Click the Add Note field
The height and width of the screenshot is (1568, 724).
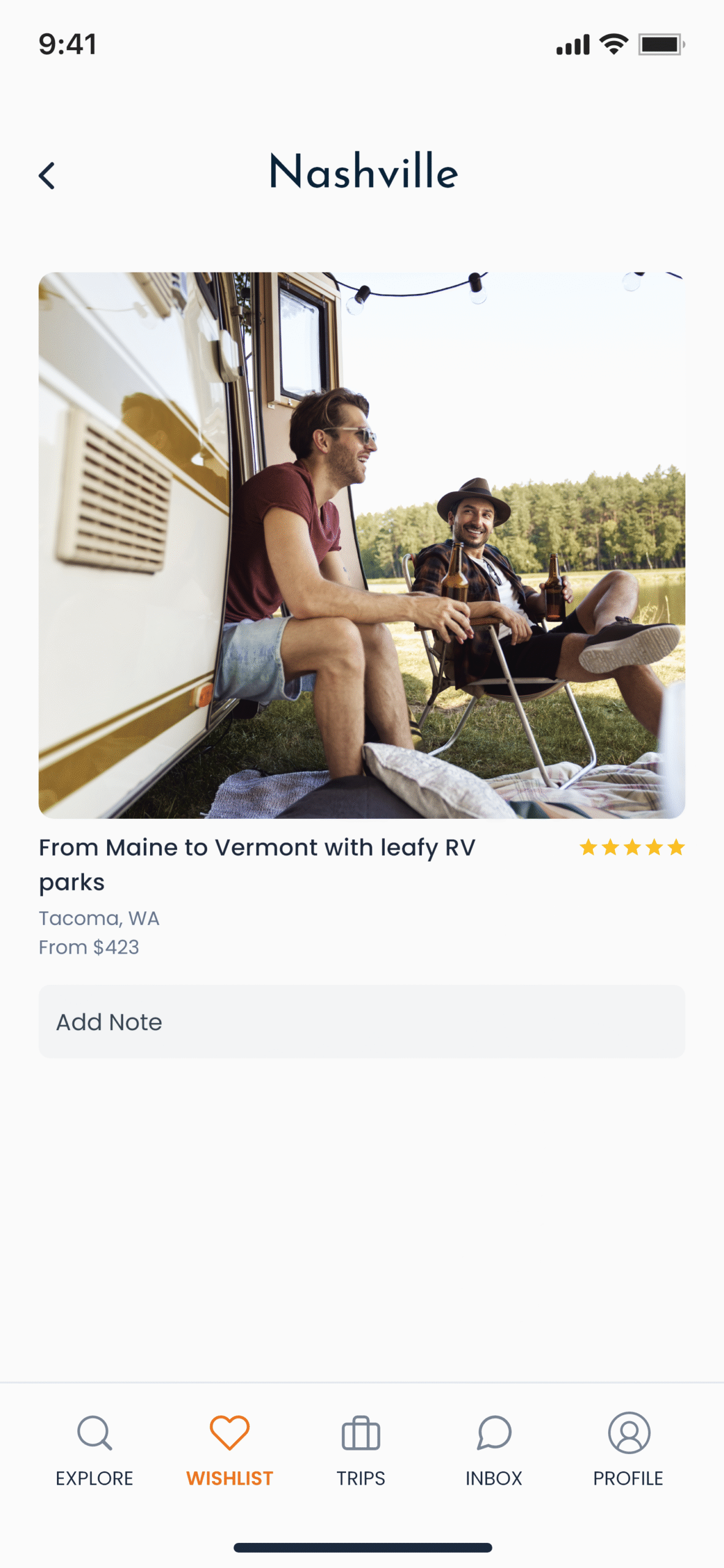[361, 1022]
